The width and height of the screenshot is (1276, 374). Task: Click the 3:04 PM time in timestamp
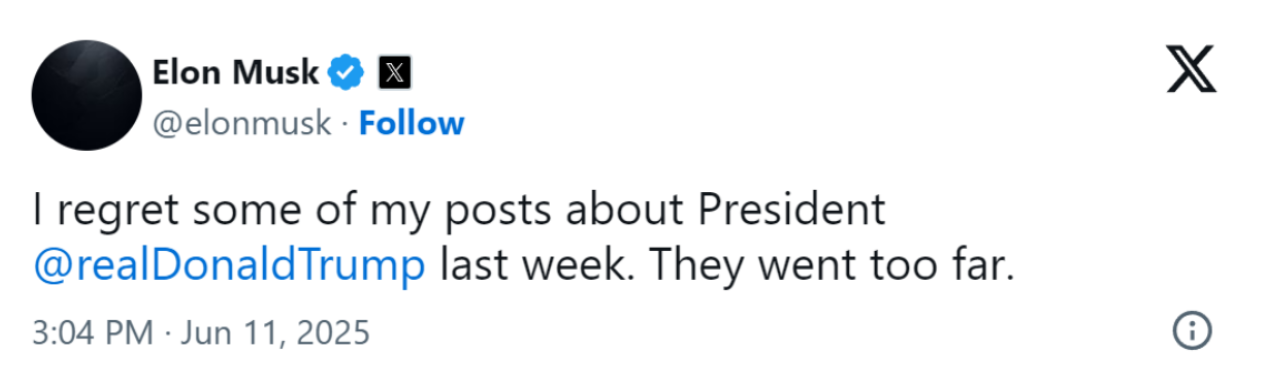pos(92,331)
